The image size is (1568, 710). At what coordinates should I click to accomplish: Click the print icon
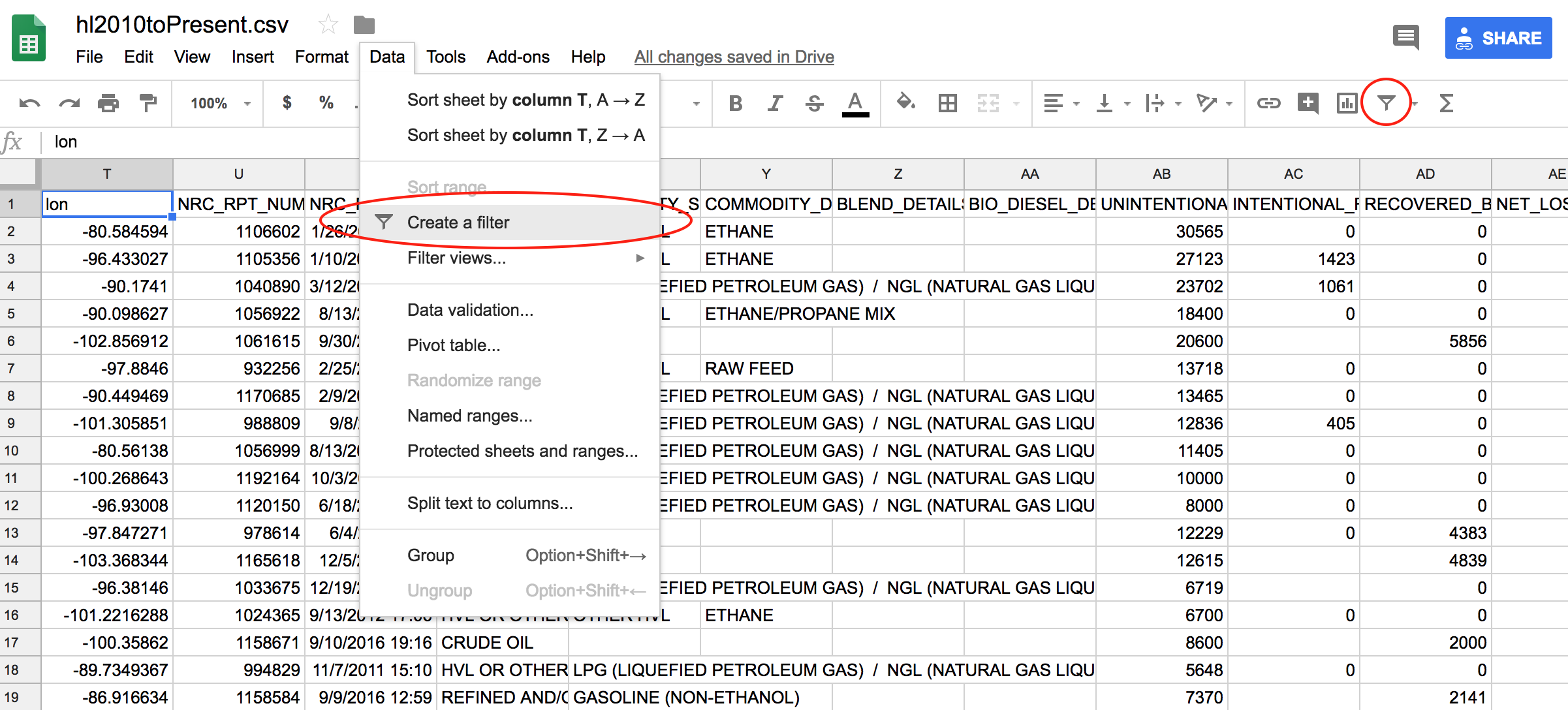point(108,103)
